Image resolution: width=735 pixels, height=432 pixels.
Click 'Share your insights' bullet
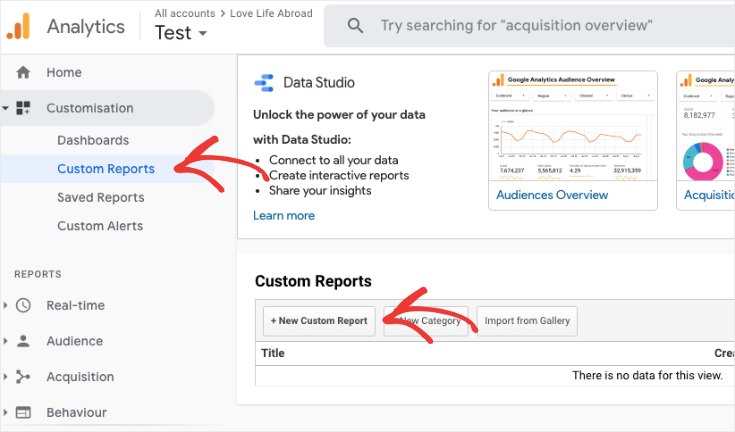point(320,191)
